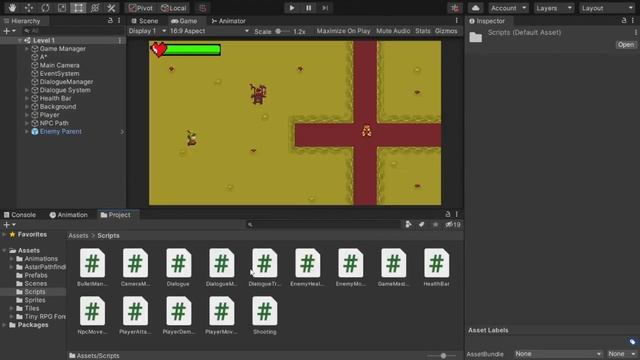This screenshot has height=360, width=640.
Task: Click the Play button
Action: [292, 8]
